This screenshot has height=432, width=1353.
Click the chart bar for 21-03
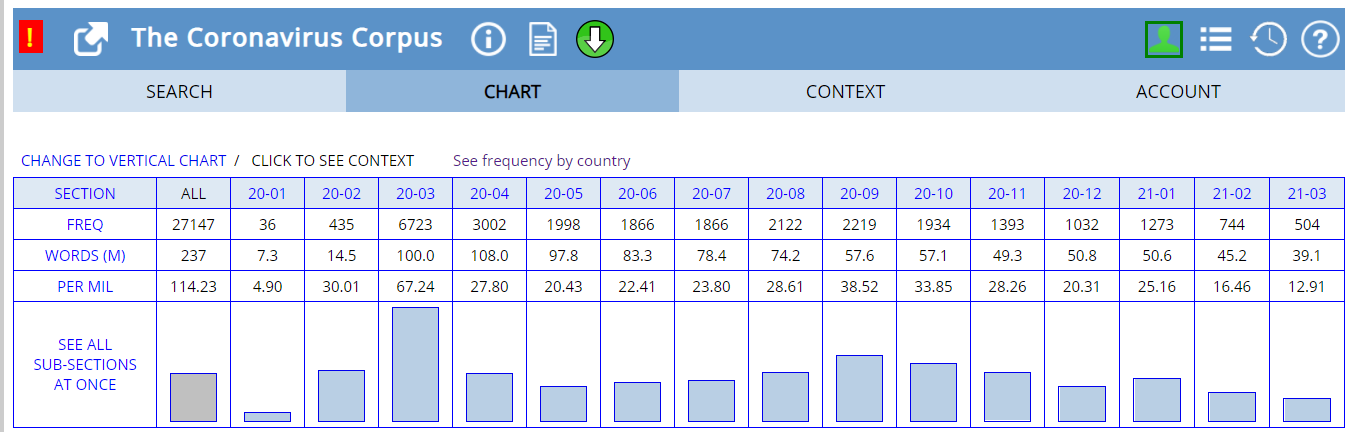point(1307,410)
